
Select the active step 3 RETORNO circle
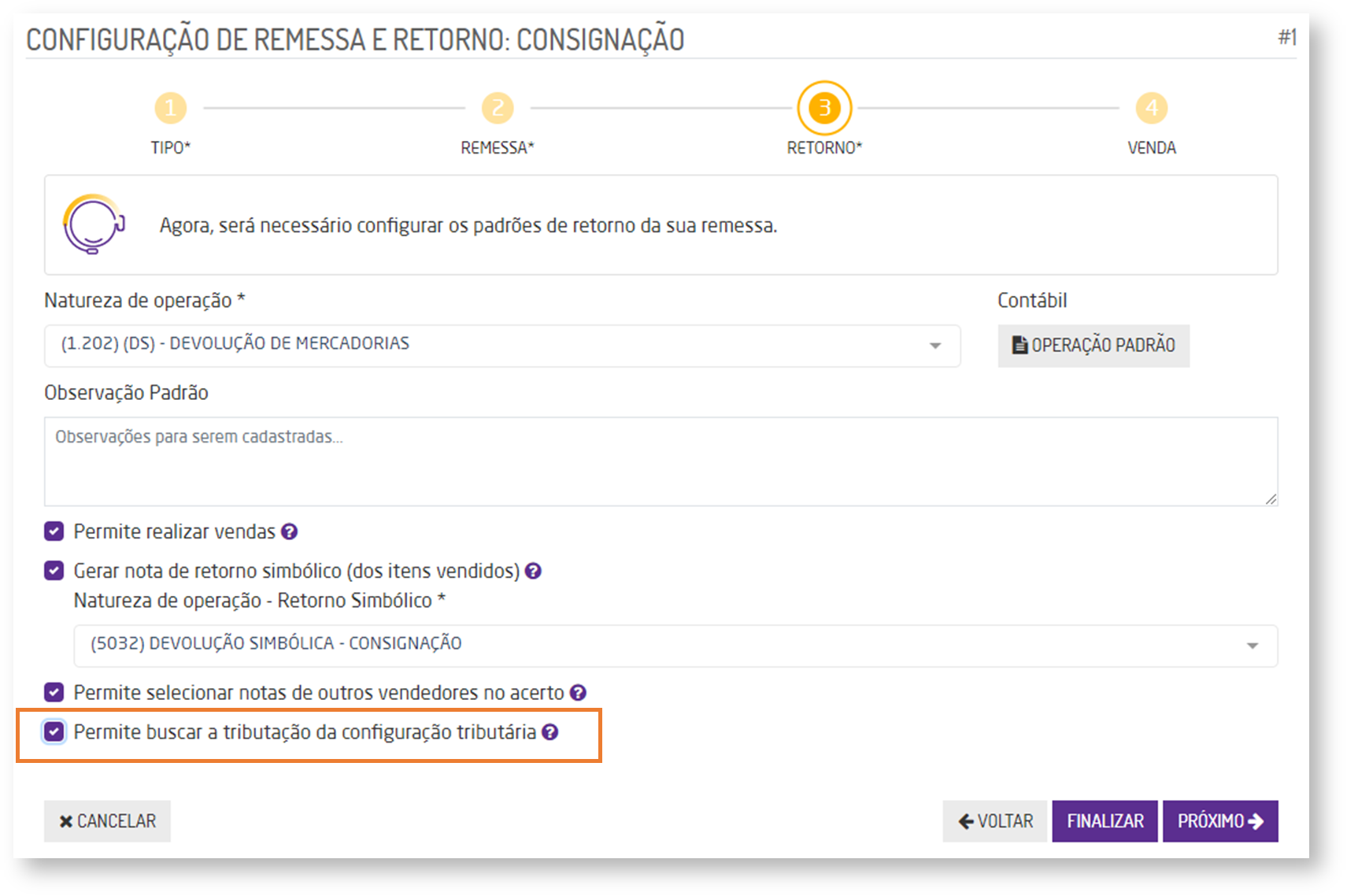click(x=824, y=108)
